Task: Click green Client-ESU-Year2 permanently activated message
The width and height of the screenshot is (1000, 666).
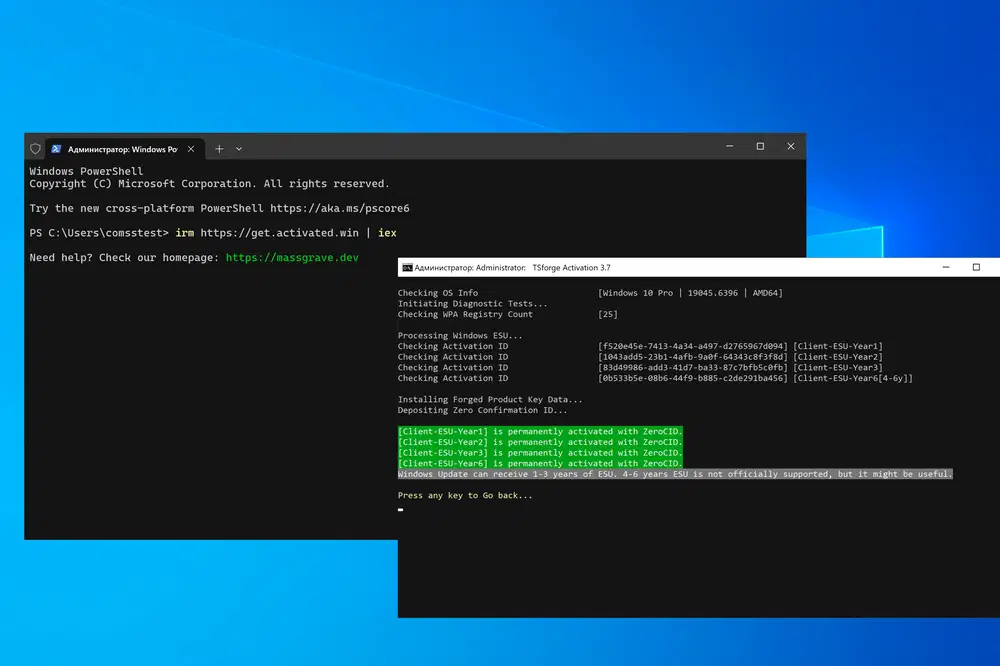Action: click(x=540, y=442)
